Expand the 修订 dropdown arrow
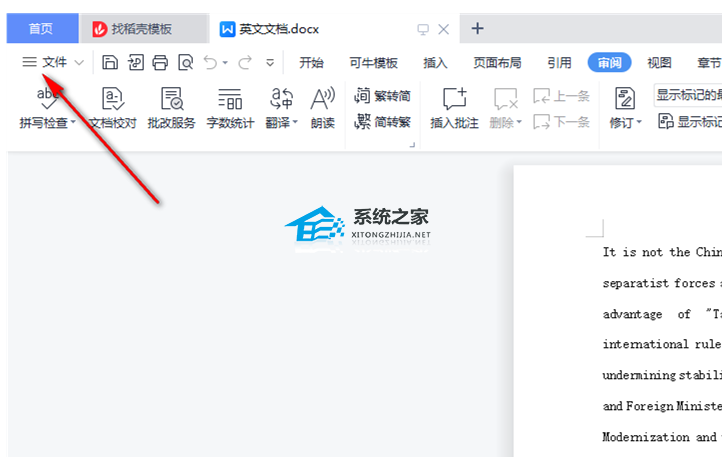 [x=639, y=122]
